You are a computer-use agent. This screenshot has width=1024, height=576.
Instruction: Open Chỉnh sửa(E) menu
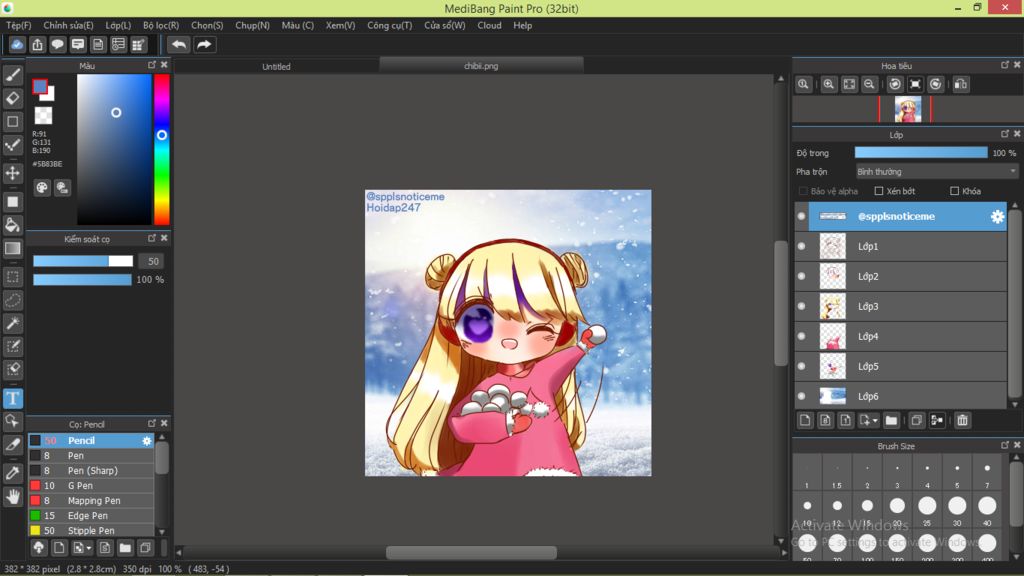[x=68, y=25]
